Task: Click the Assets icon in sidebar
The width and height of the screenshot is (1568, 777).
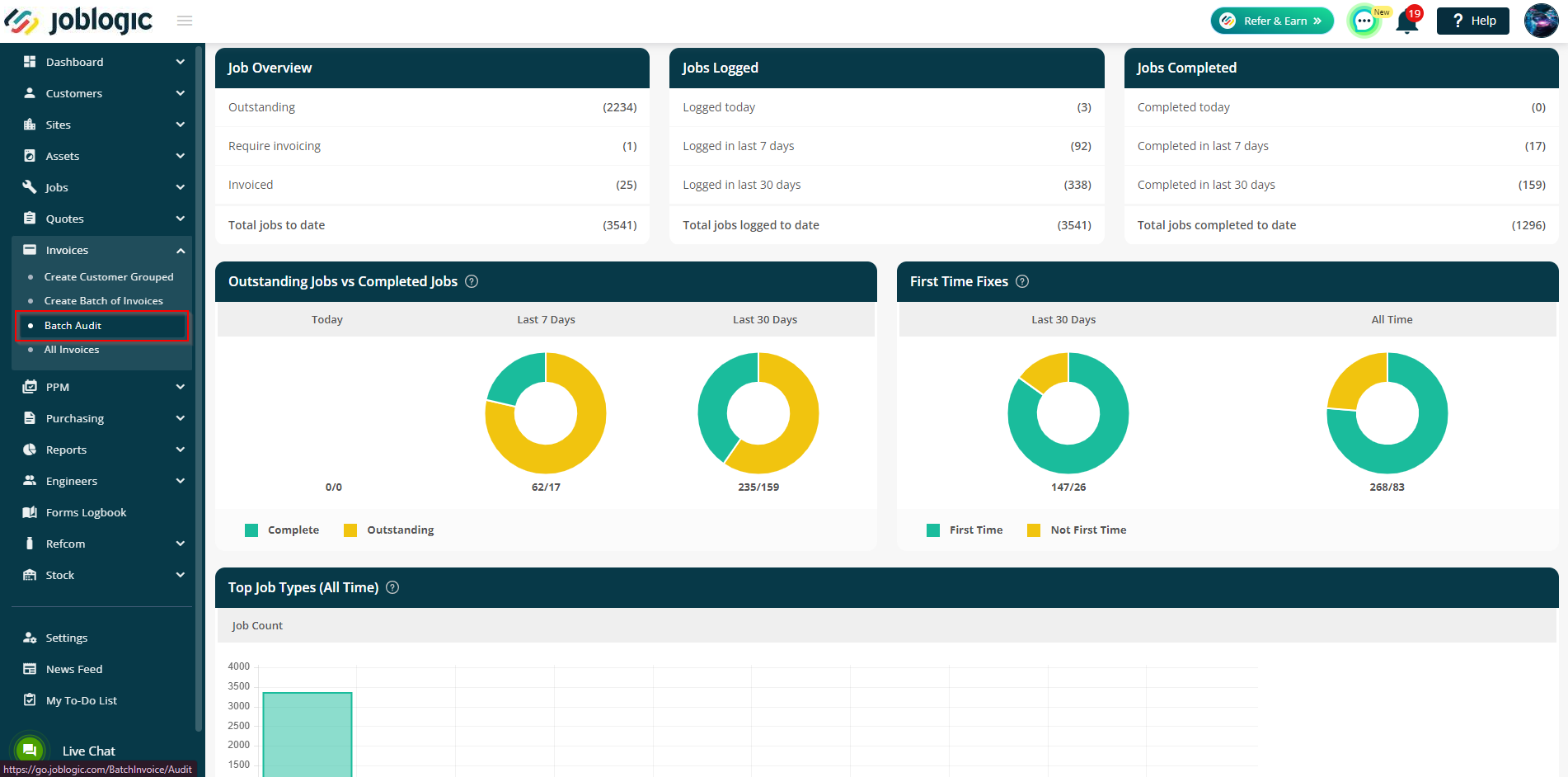Action: tap(30, 156)
